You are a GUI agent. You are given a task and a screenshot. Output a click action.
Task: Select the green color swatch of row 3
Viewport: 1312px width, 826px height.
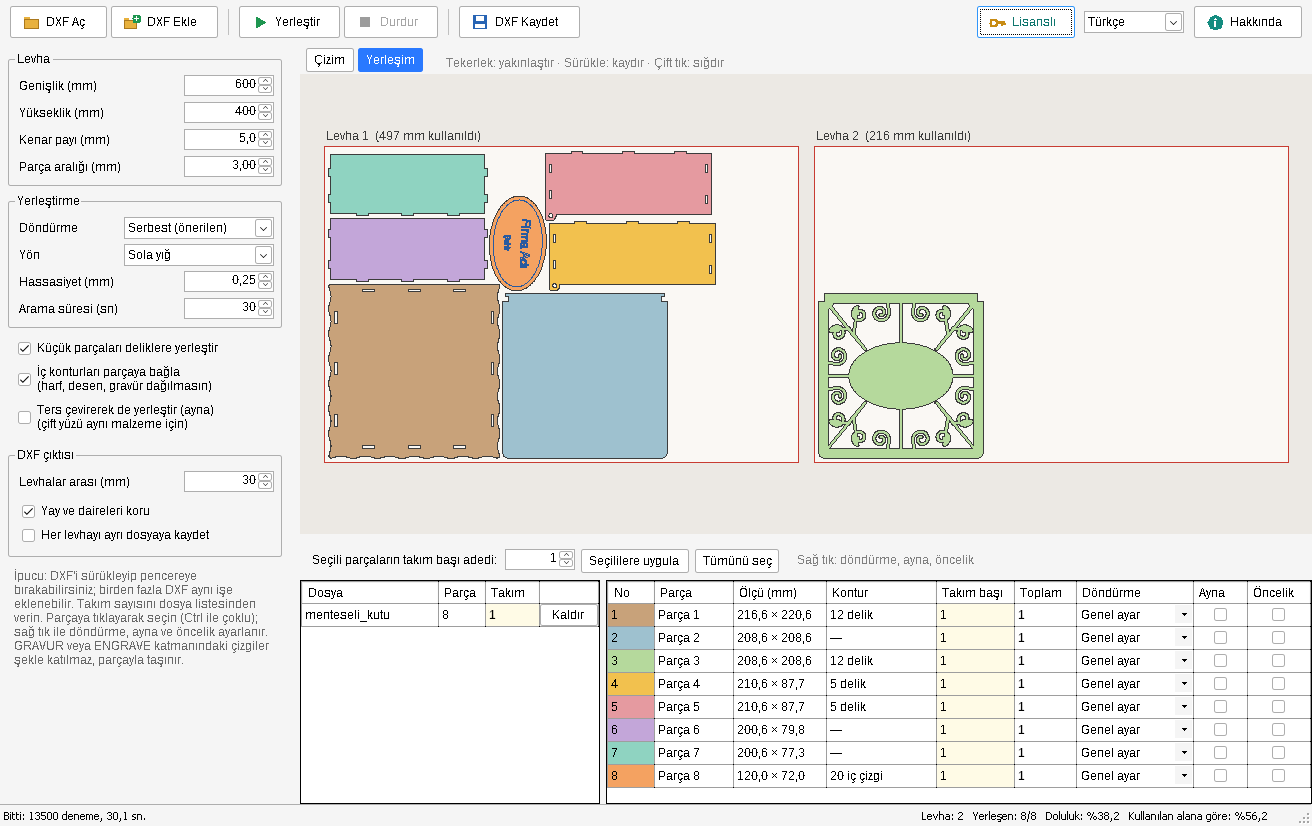(x=631, y=661)
